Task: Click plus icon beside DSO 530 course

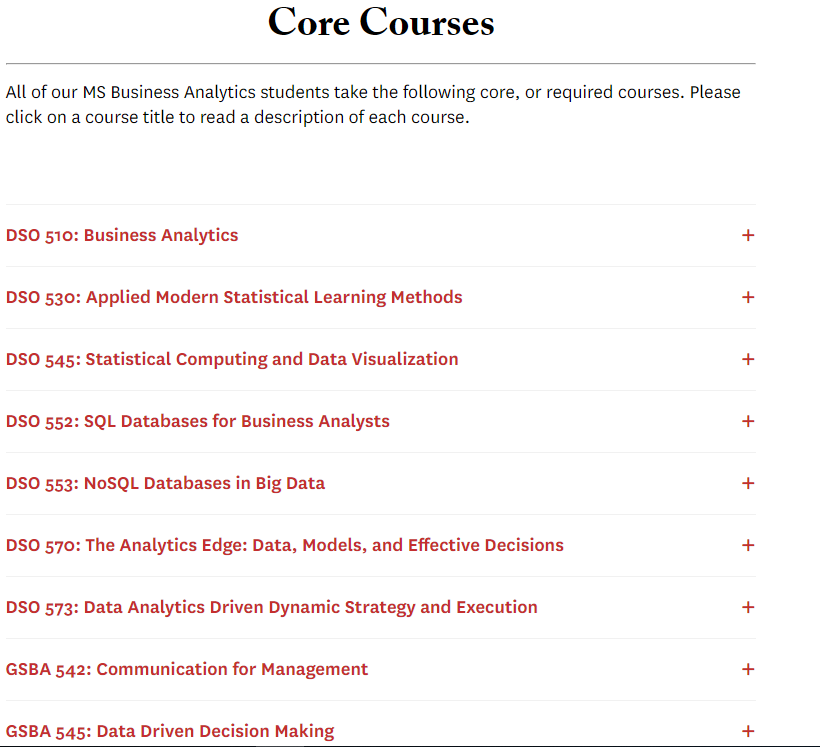Action: [748, 297]
